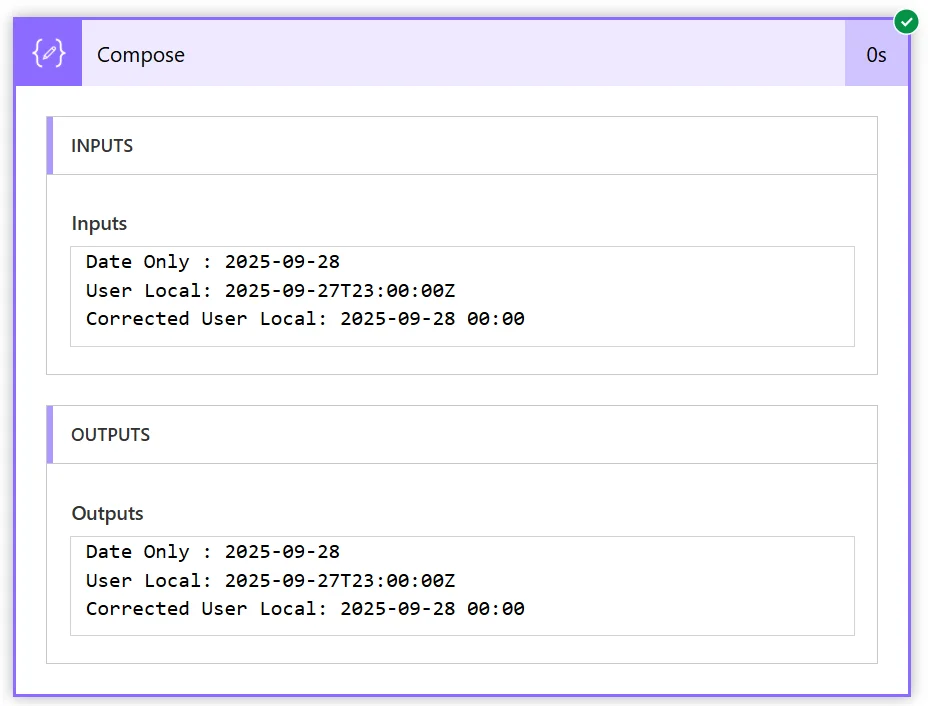Click the 2025-09-27T23:00:00Z value in Outputs
This screenshot has height=706, width=928.
(340, 581)
